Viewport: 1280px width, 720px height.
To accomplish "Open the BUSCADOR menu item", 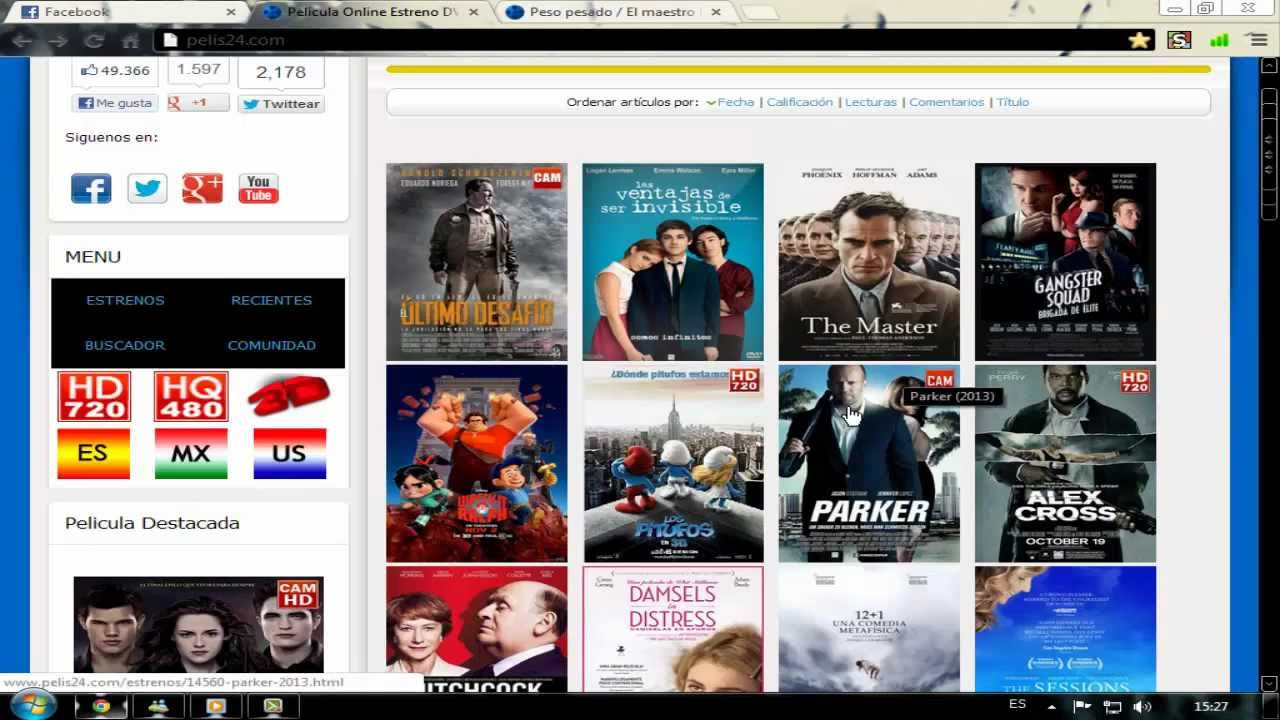I will (x=125, y=345).
